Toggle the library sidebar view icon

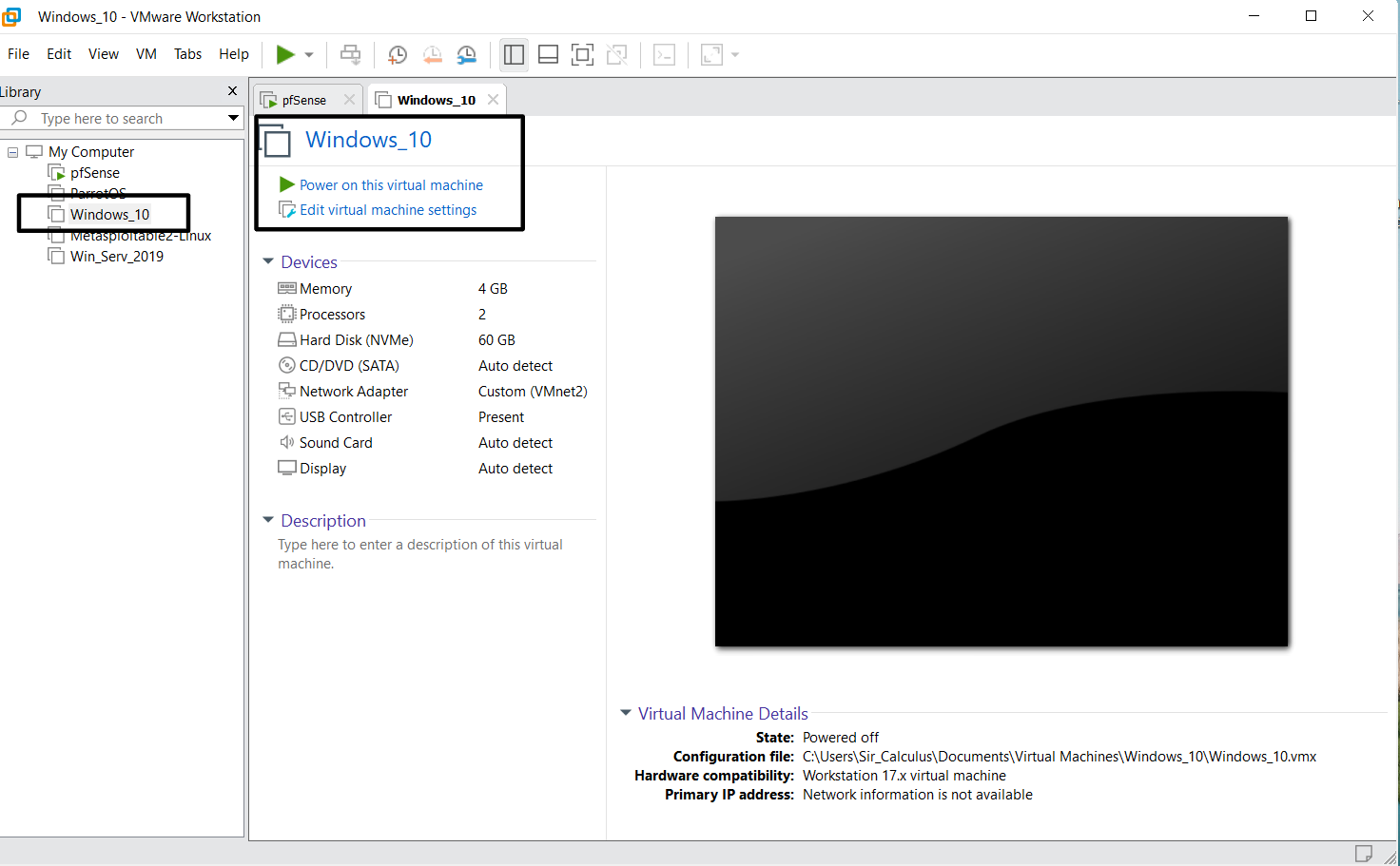pyautogui.click(x=514, y=55)
